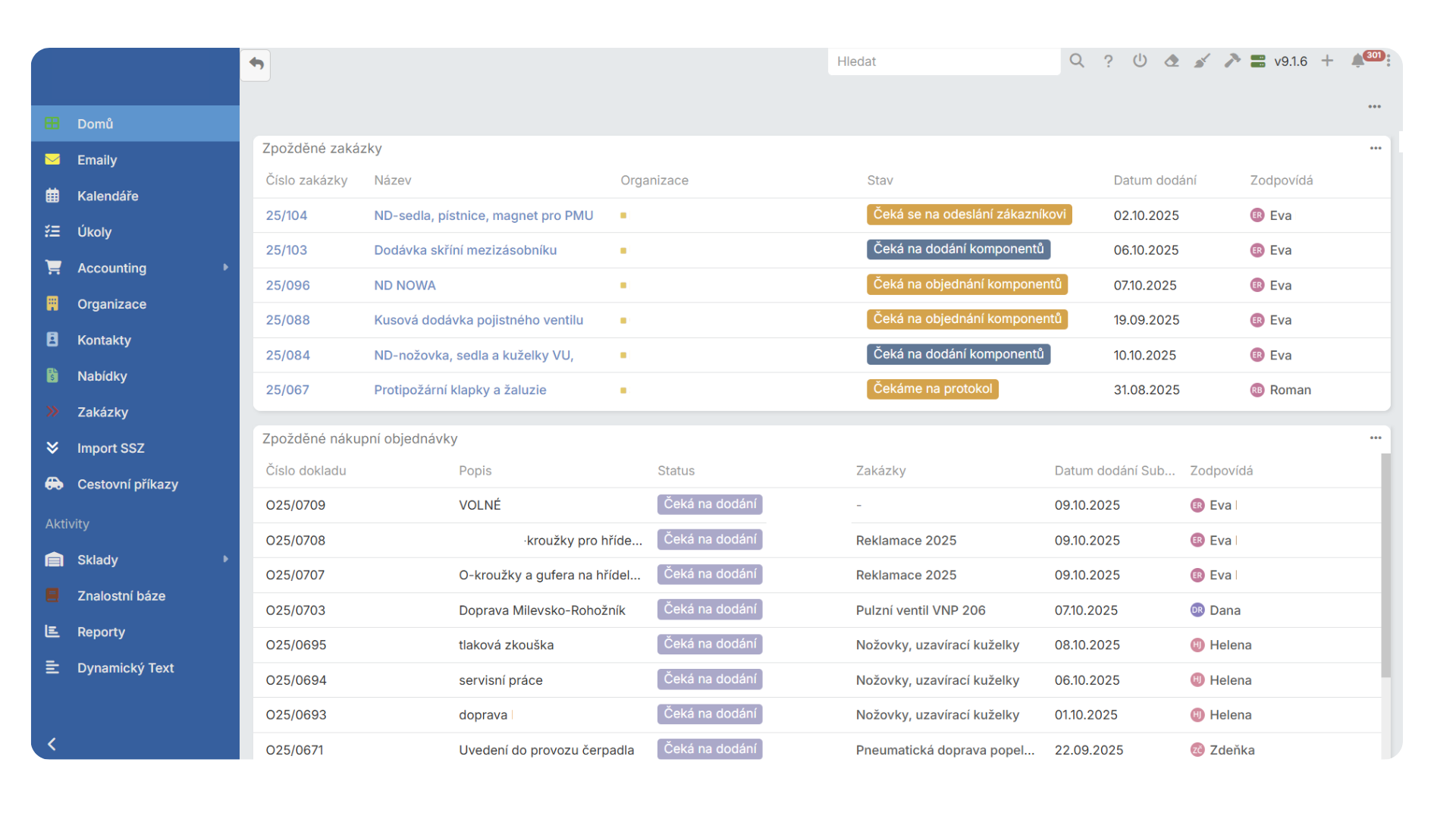
Task: Click the broom cleanup icon
Action: 1202,61
